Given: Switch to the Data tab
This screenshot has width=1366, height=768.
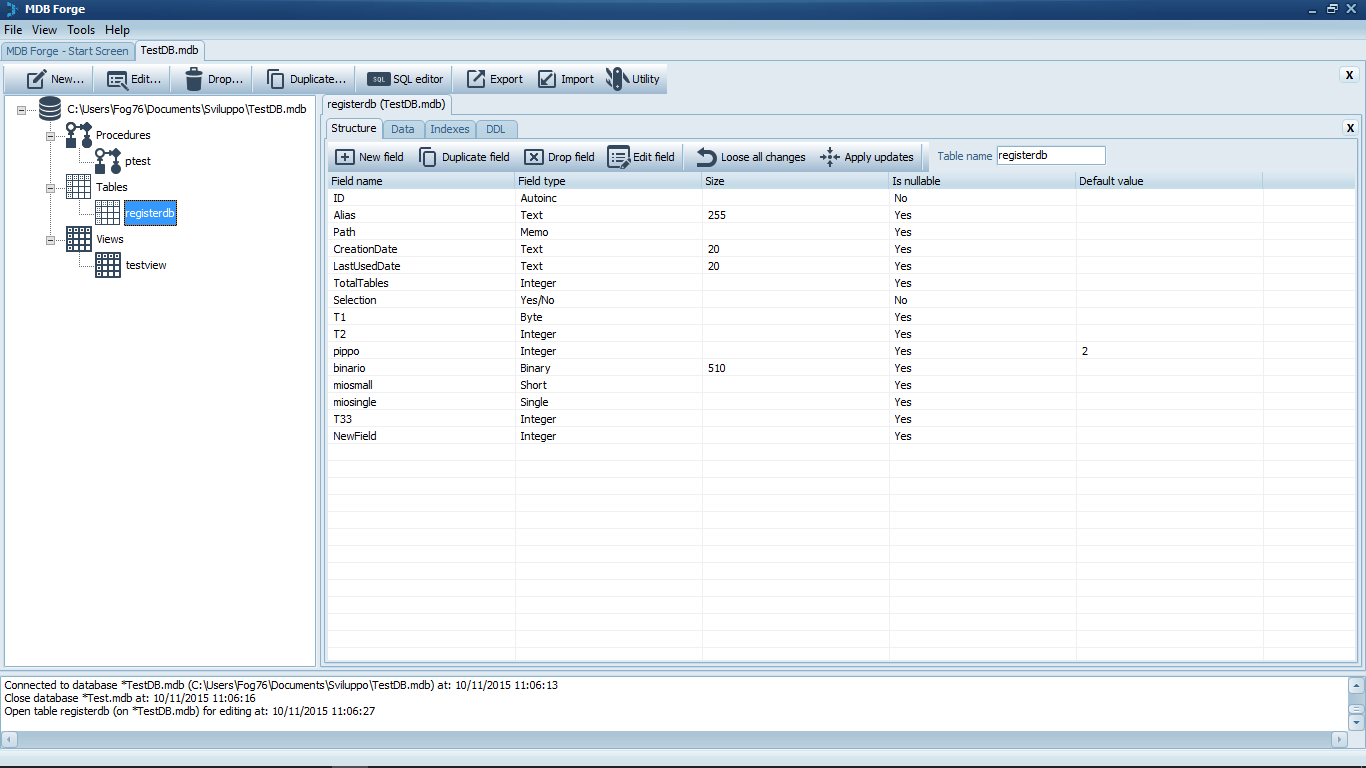Looking at the screenshot, I should (x=403, y=129).
